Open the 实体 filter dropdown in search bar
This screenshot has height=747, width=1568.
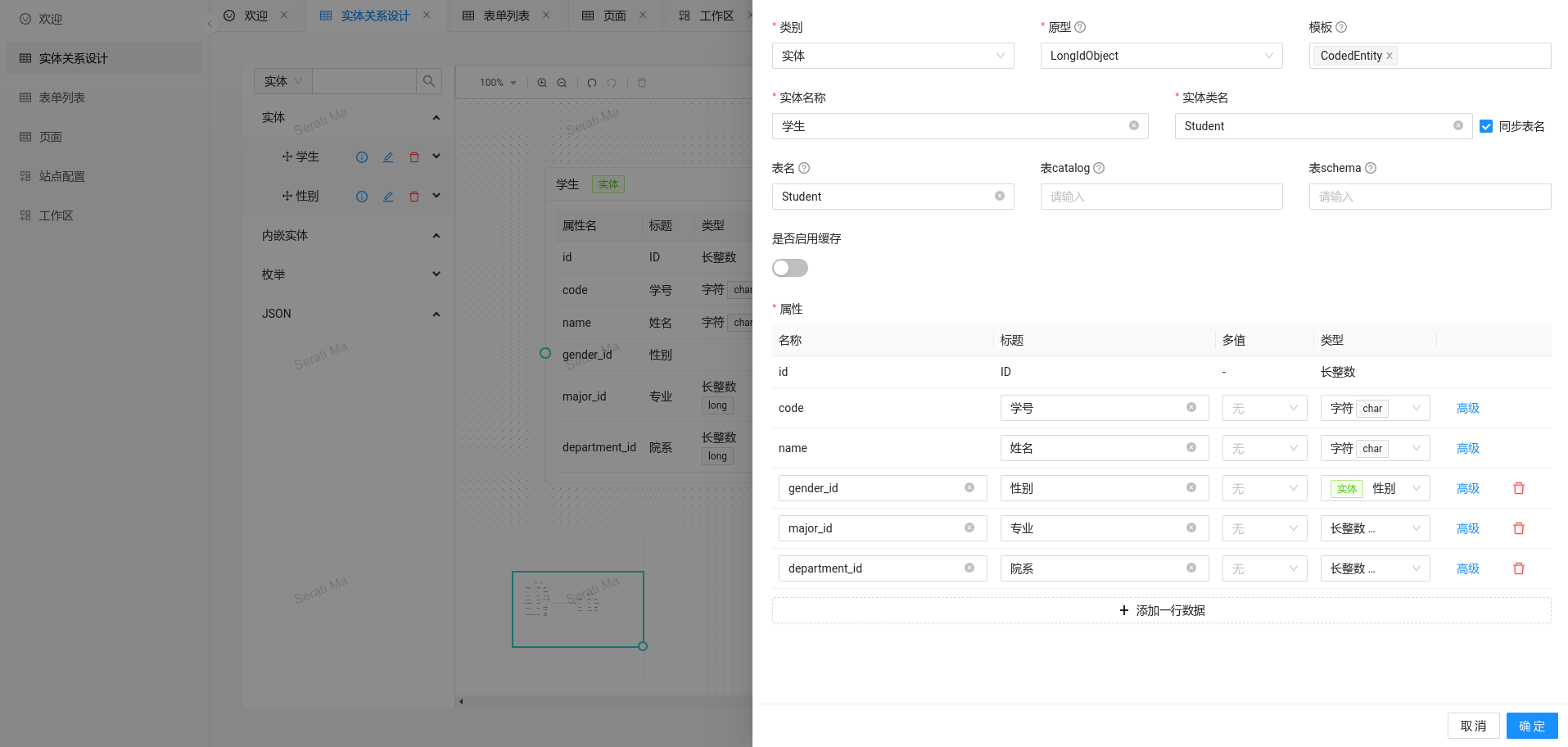[283, 81]
